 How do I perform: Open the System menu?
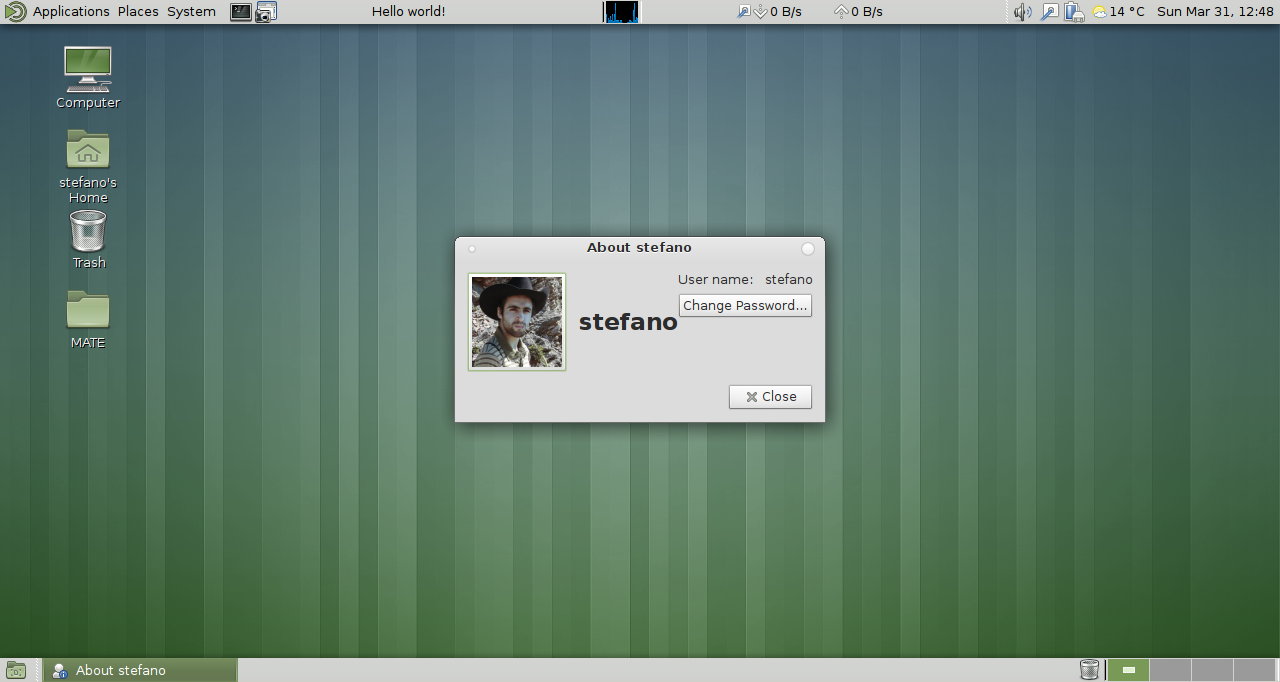coord(191,12)
